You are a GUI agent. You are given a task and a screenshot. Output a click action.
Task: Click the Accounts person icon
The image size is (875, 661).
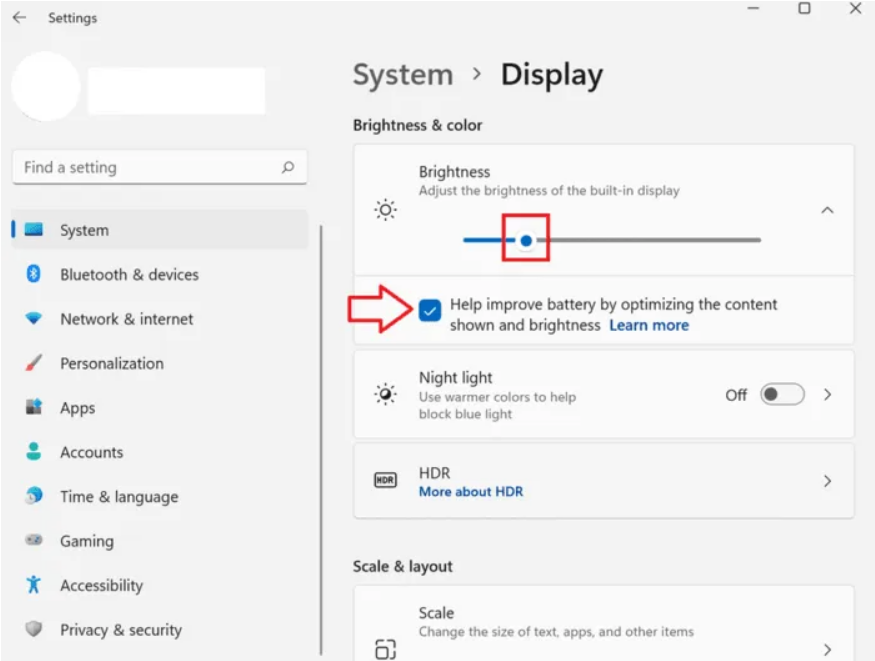coord(34,452)
